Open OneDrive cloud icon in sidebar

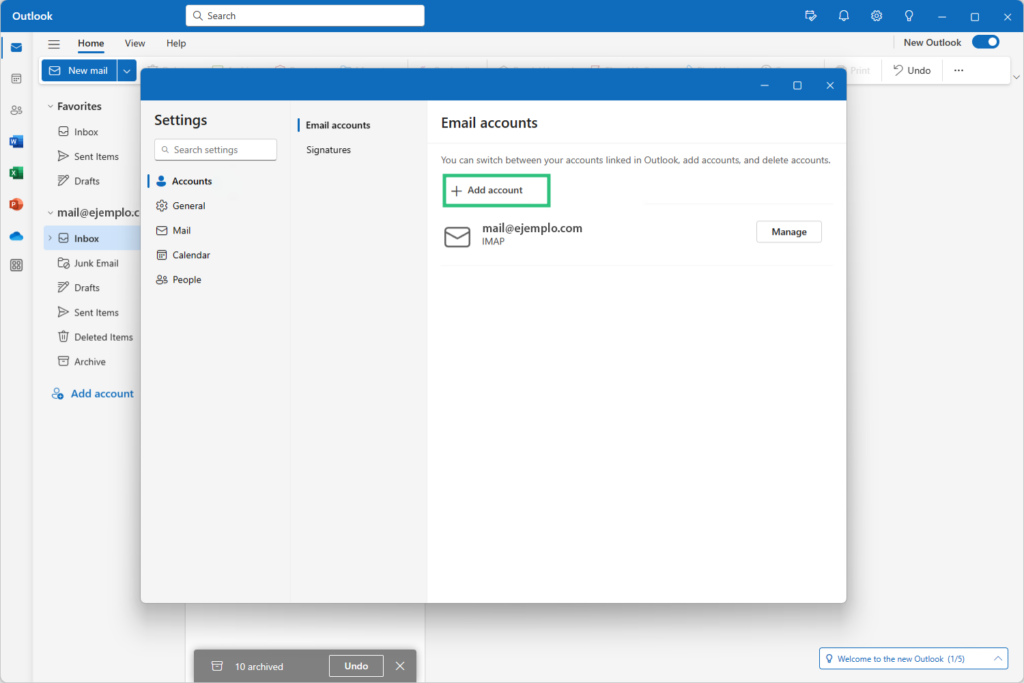[x=16, y=236]
